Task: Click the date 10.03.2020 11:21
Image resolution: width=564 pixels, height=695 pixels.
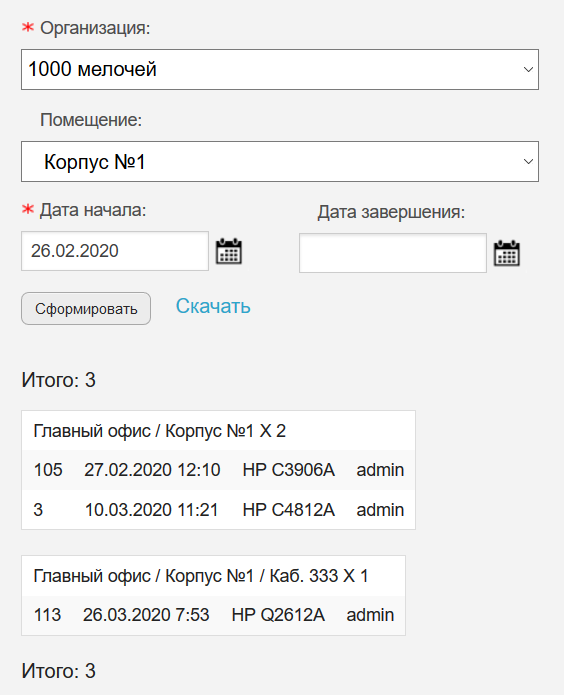Action: click(x=152, y=510)
